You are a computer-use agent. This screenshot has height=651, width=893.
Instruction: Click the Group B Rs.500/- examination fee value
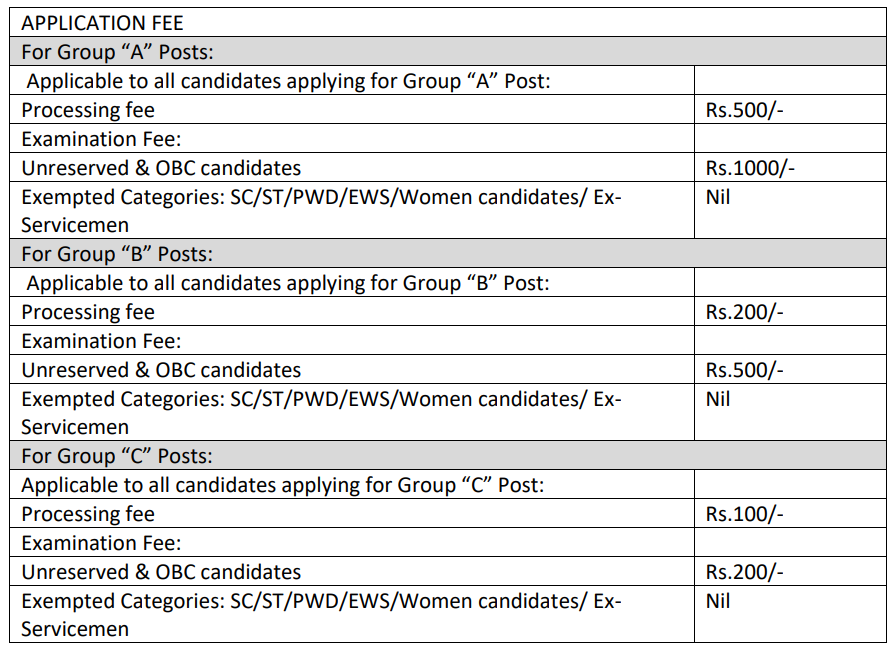pyautogui.click(x=744, y=370)
